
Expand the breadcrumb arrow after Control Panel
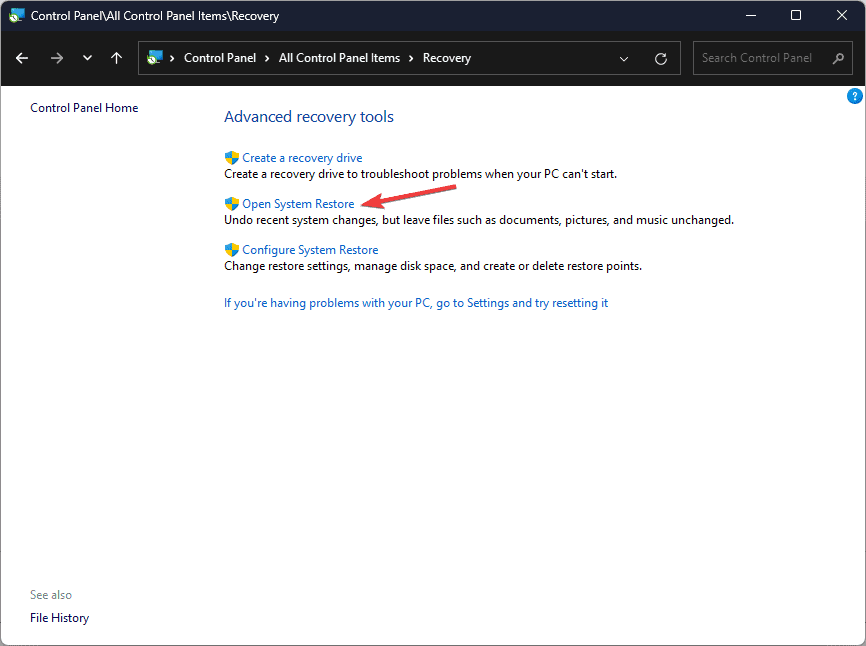point(266,58)
